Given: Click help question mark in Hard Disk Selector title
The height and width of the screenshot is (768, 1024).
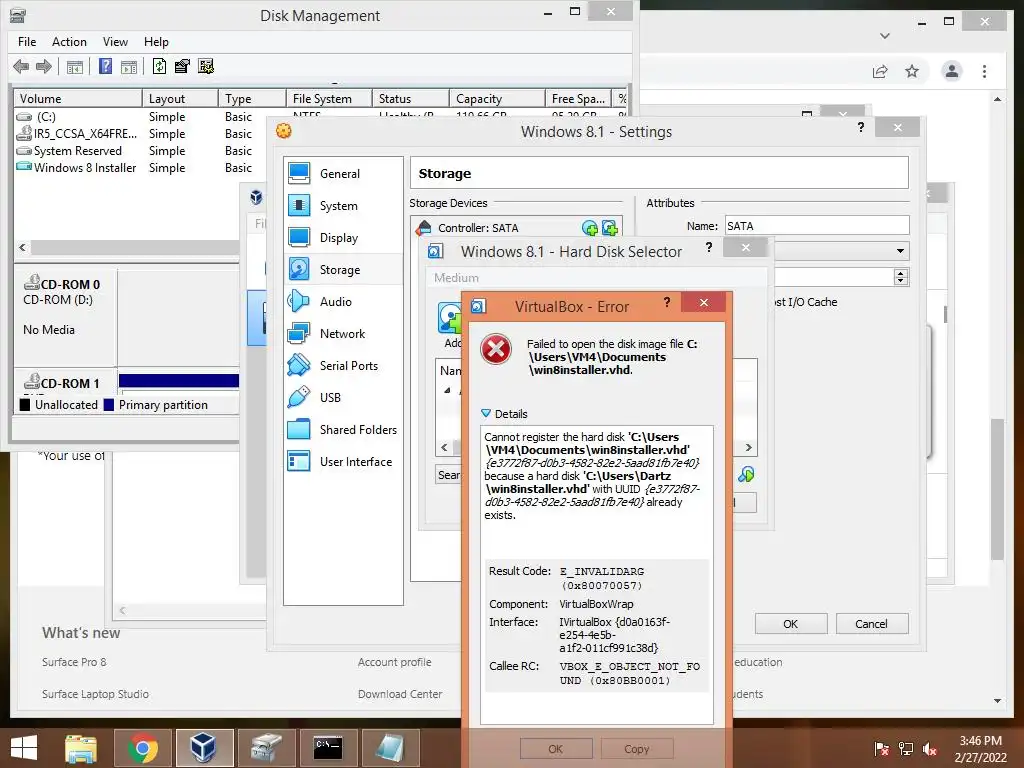Looking at the screenshot, I should (x=709, y=247).
